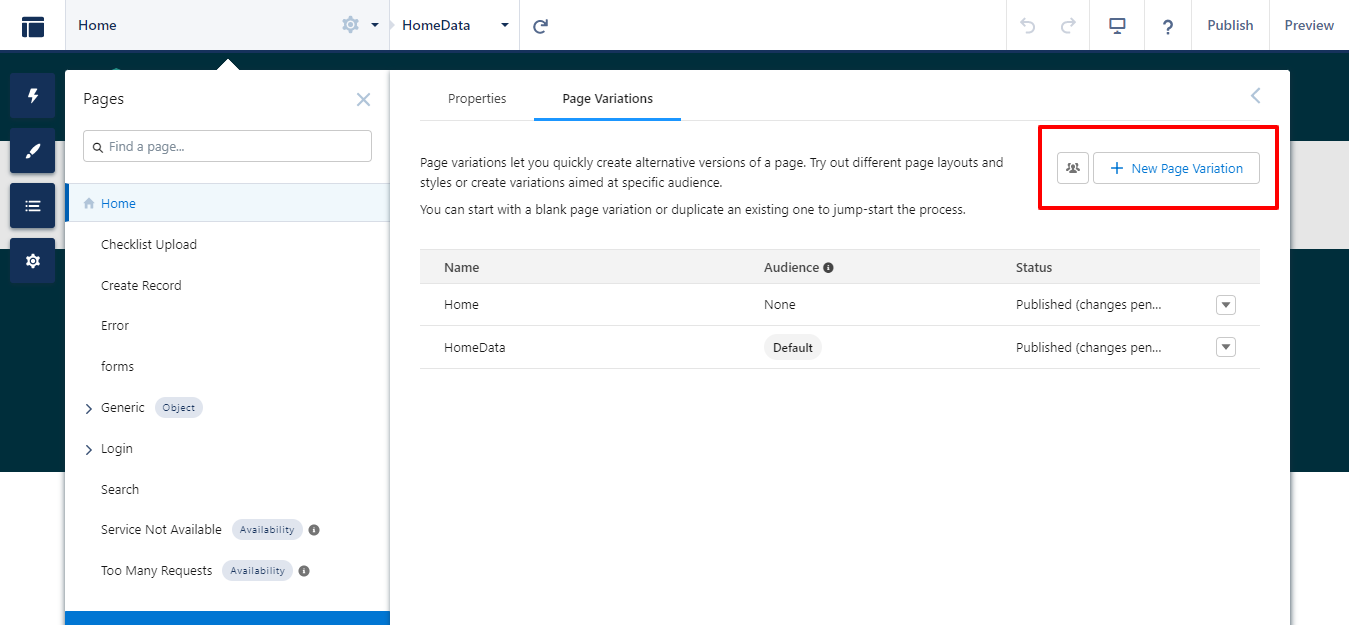Open the Components lightning bolt panel
Image resolution: width=1349 pixels, height=625 pixels.
click(x=32, y=96)
